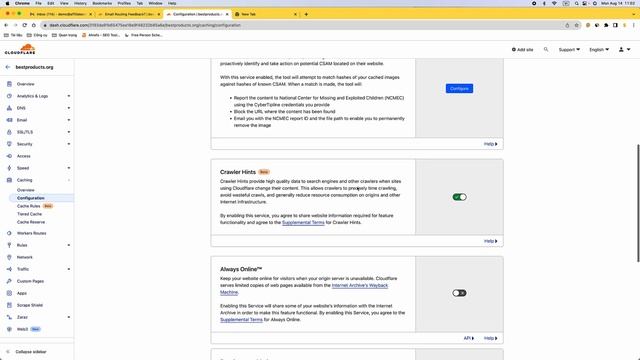The height and width of the screenshot is (360, 640).
Task: Reload the page in Chrome
Action: (24, 25)
